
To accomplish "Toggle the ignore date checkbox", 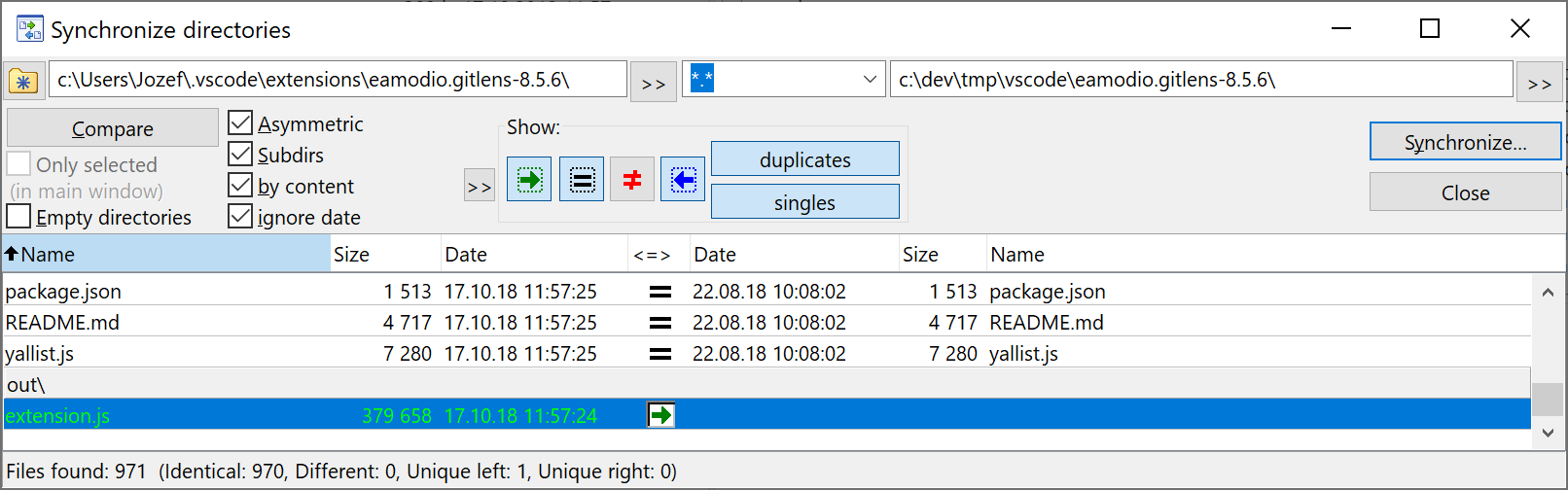I will click(240, 217).
